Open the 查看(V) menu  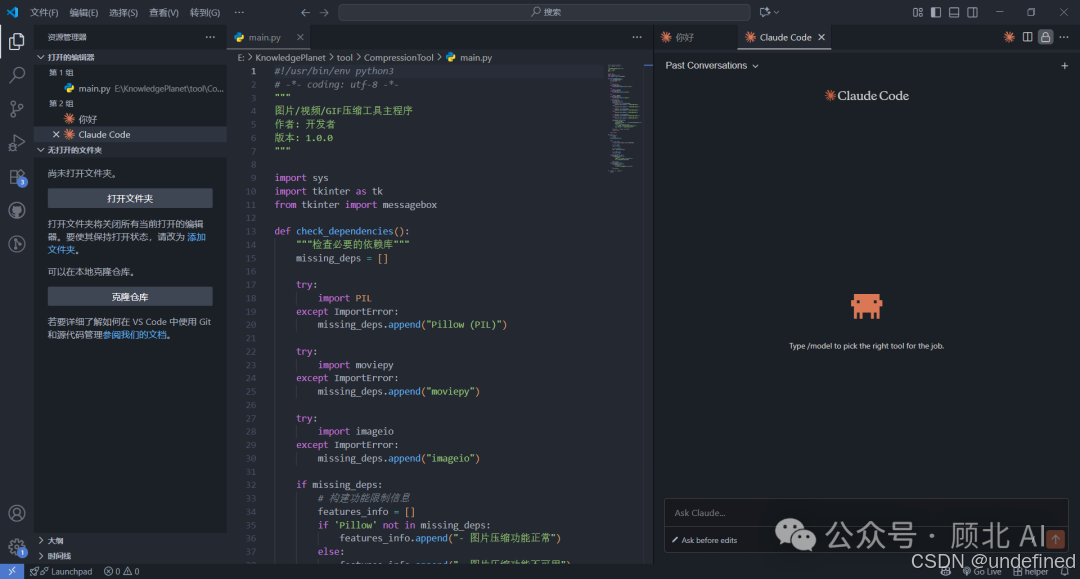point(164,12)
